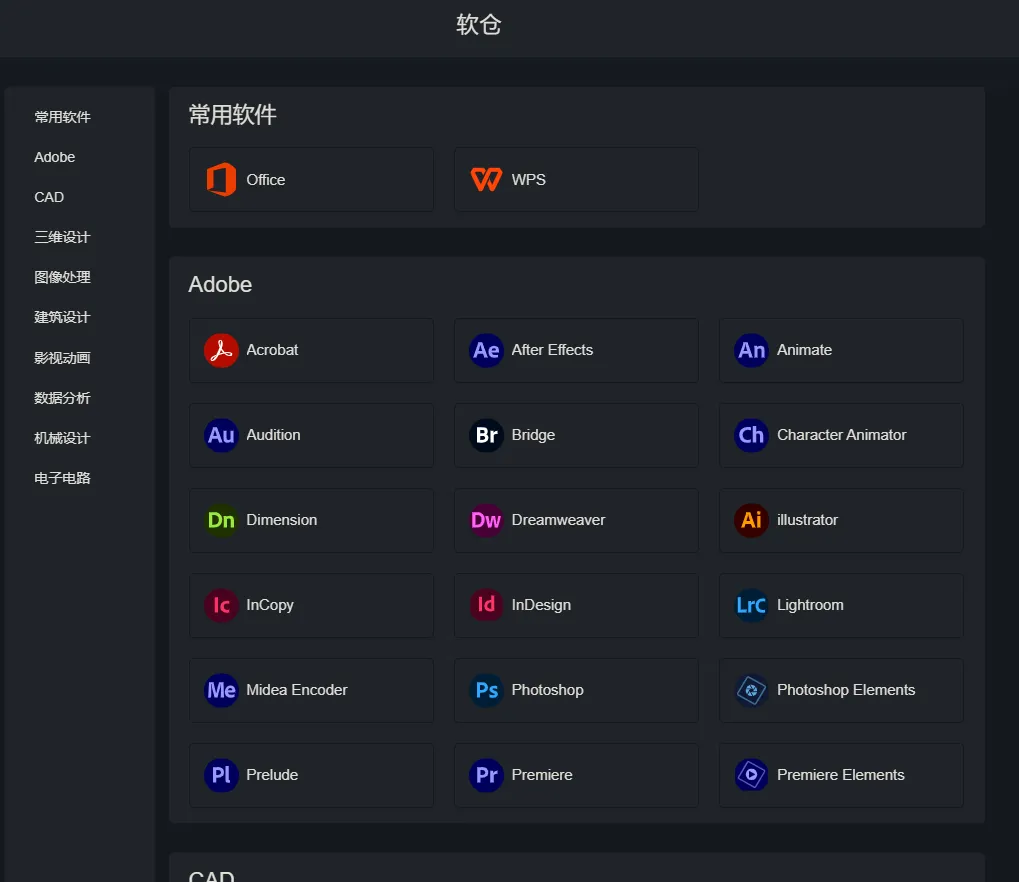
Task: Open 图像处理 sidebar category
Action: click(x=62, y=278)
